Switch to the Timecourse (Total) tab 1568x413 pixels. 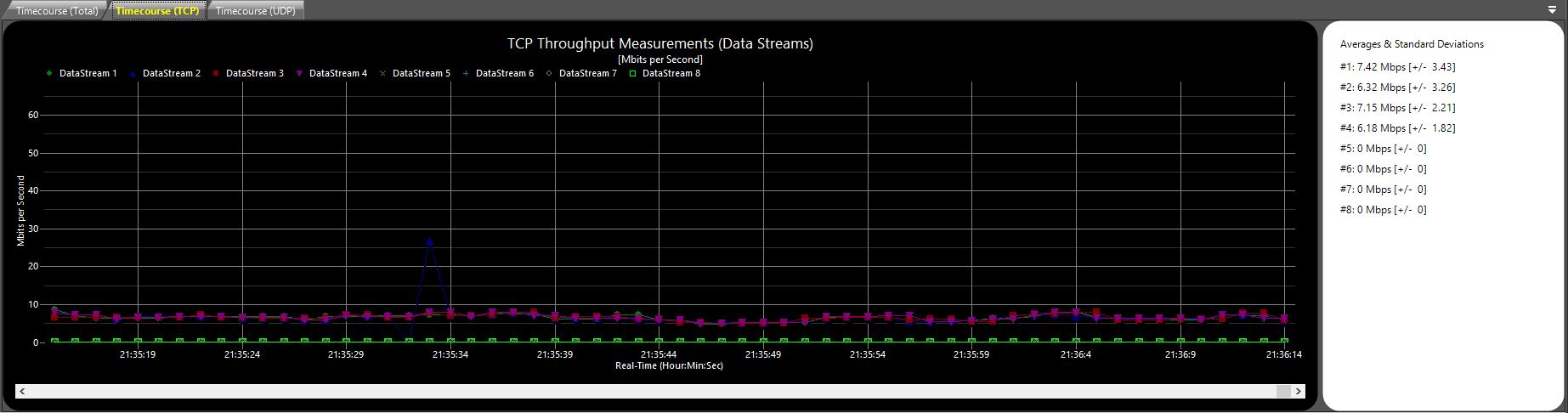(57, 11)
